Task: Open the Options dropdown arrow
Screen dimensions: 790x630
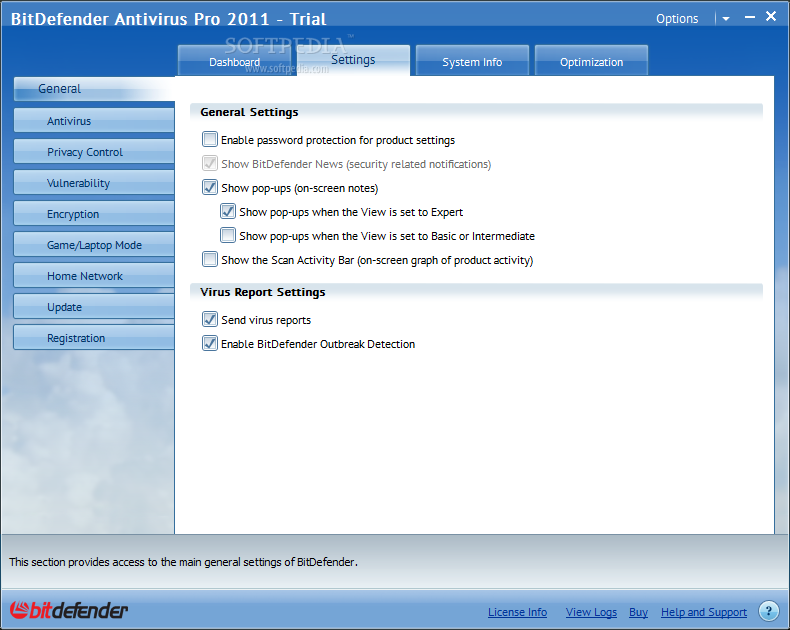Action: tap(726, 19)
